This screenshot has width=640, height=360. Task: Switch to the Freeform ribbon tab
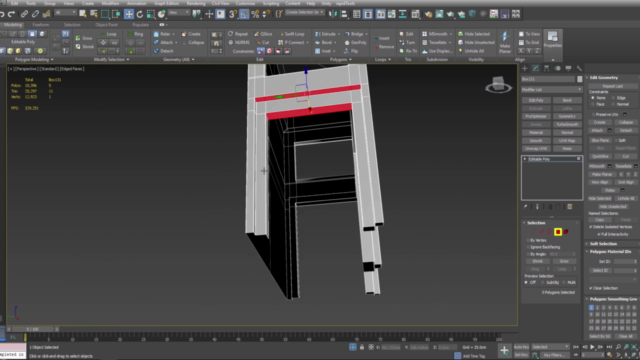[40, 25]
